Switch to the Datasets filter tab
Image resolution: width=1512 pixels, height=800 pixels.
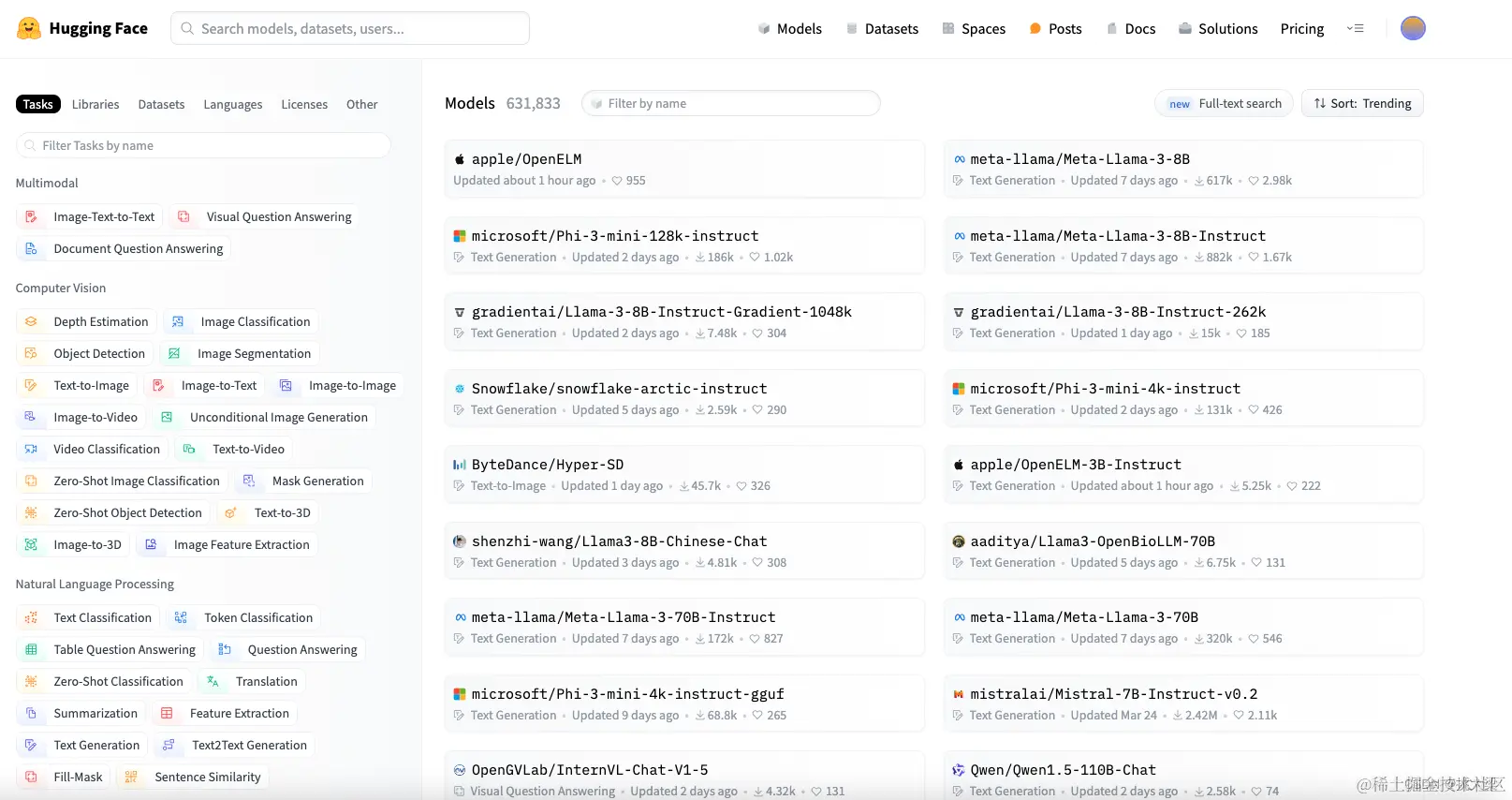[161, 104]
